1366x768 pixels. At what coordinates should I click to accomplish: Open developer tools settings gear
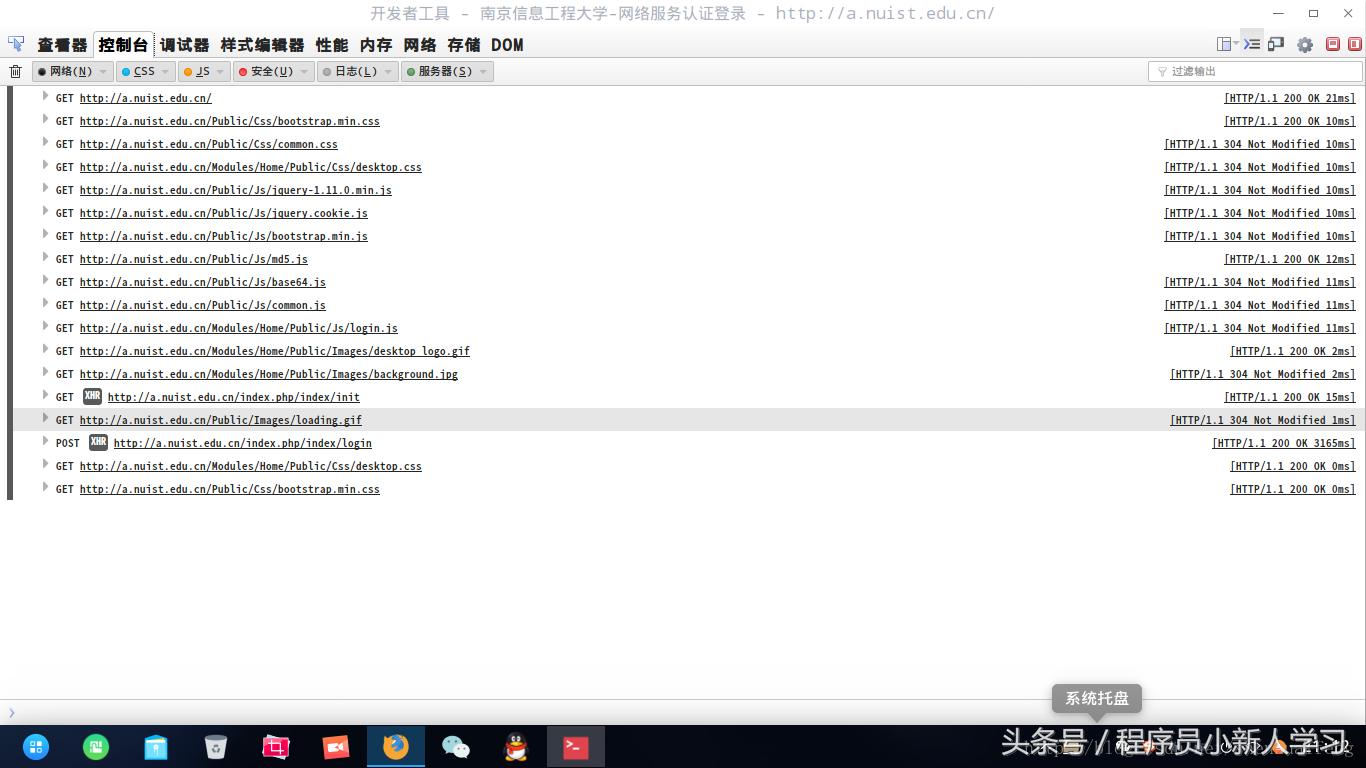coord(1305,44)
